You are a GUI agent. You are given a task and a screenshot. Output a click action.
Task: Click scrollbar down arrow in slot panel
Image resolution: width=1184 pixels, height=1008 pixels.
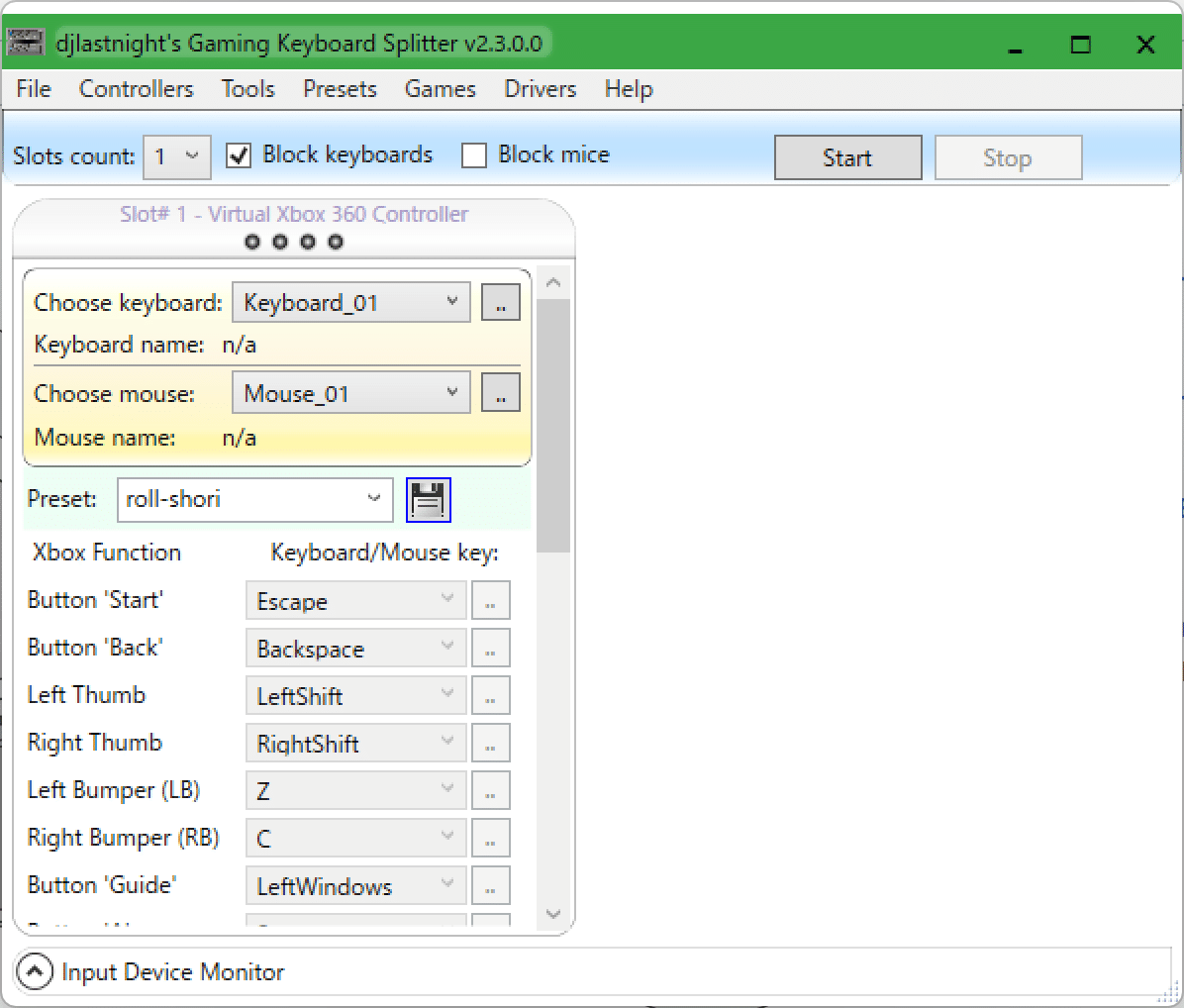point(553,914)
